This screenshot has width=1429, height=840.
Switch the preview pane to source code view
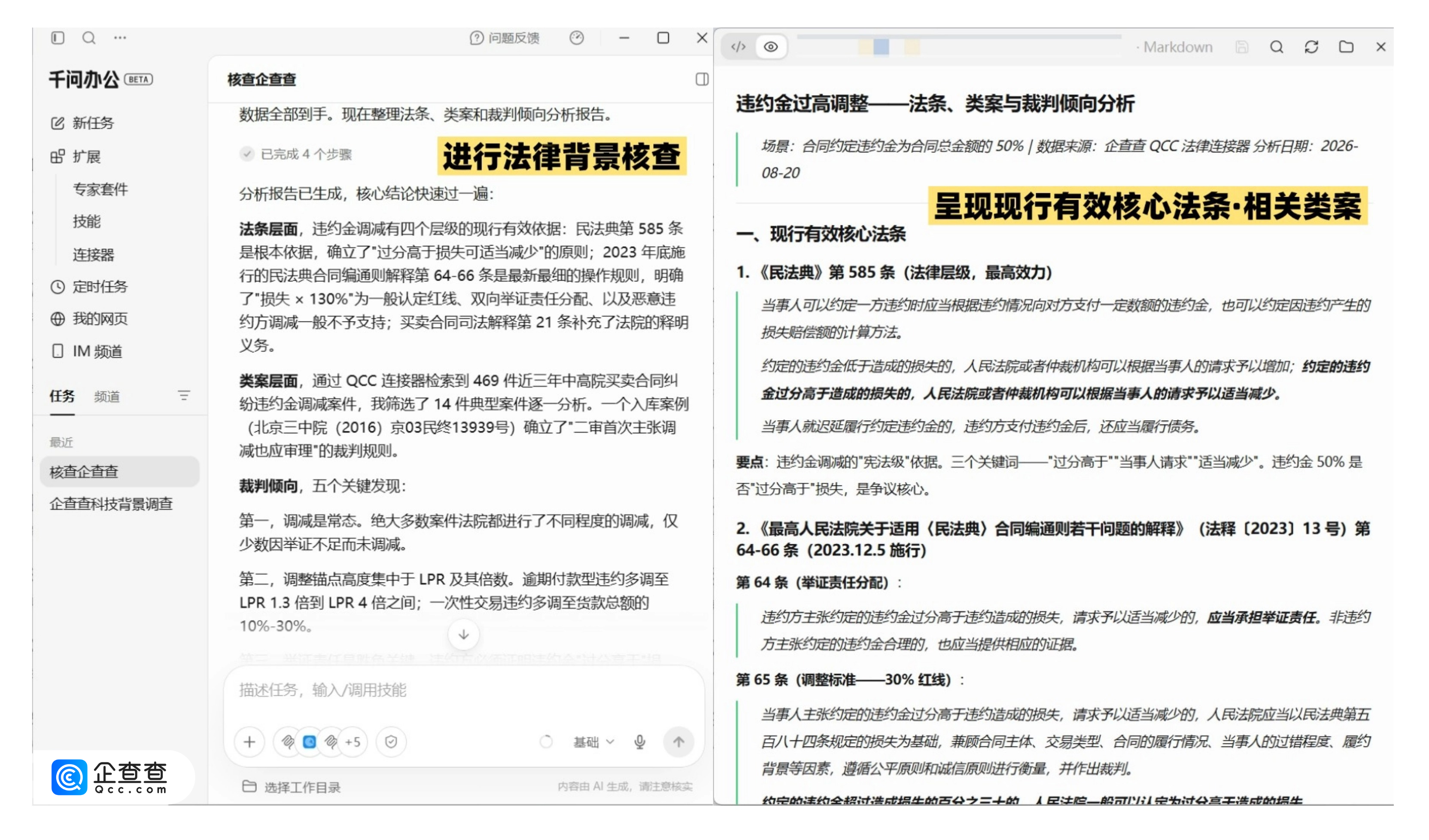[738, 47]
